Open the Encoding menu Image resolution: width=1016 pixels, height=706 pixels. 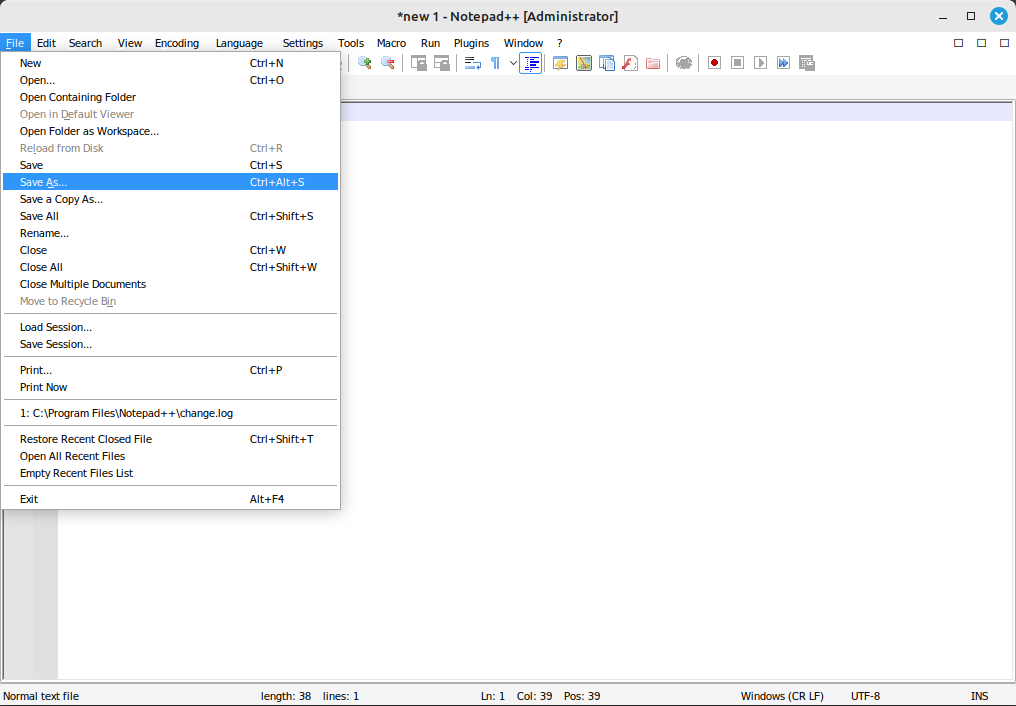pyautogui.click(x=177, y=43)
